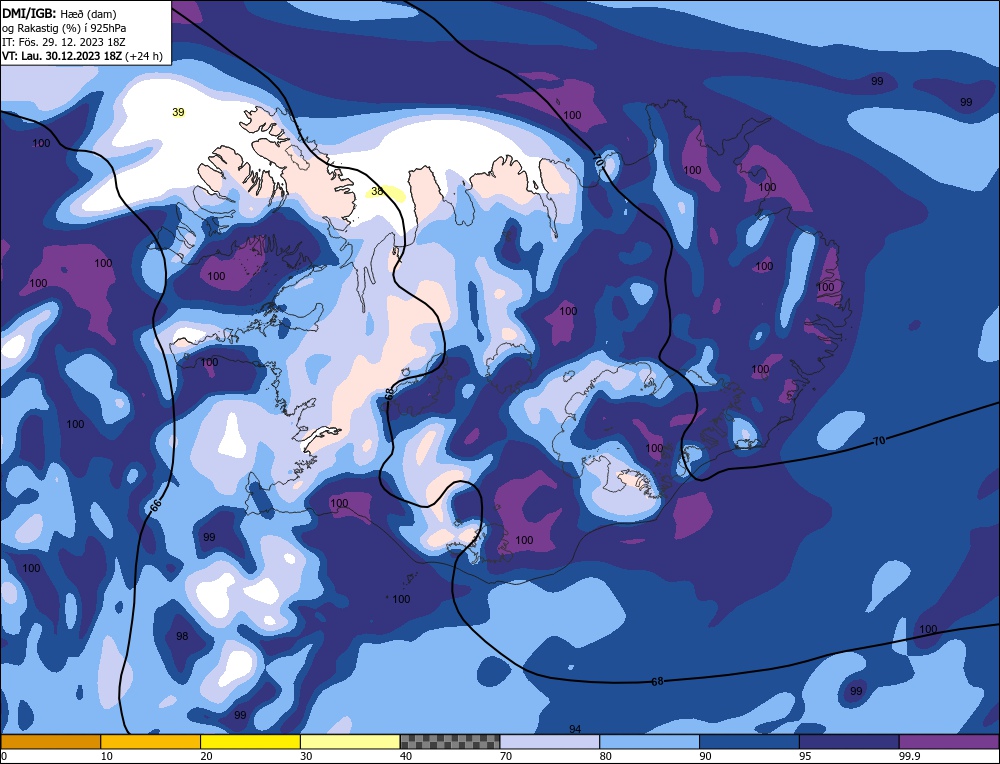The height and width of the screenshot is (764, 1000).
Task: Click the dark indigo 95–99.9 legend swatch
Action: click(849, 741)
